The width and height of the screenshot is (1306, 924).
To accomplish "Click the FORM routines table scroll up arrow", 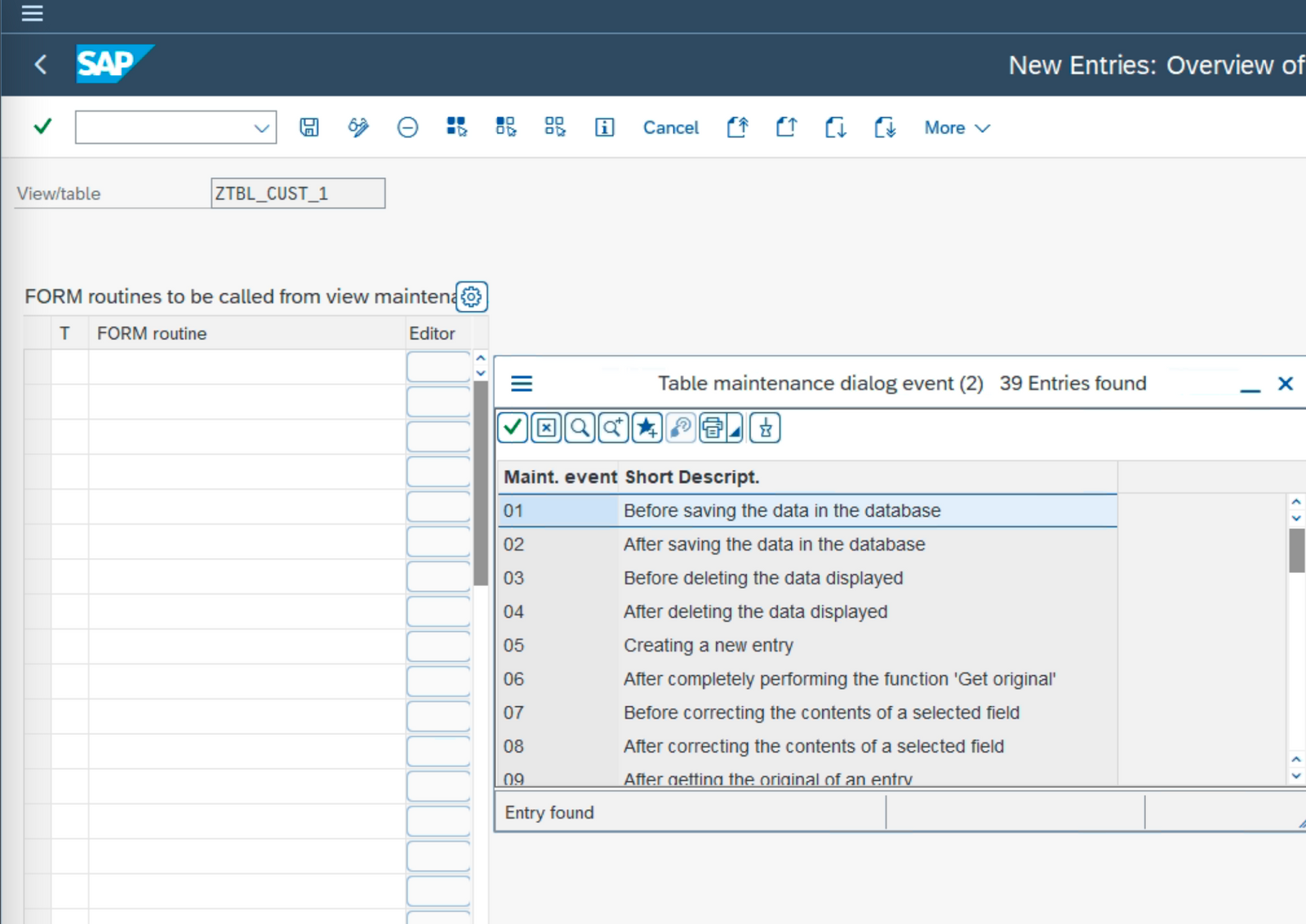I will [x=481, y=358].
